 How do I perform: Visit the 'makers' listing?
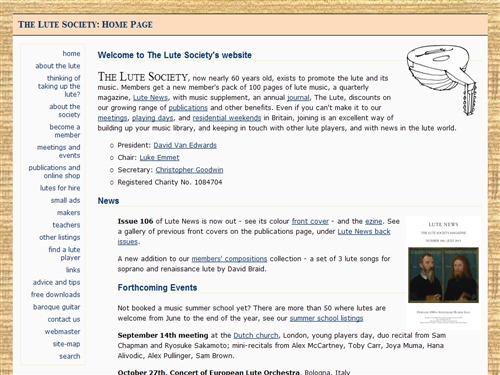[x=68, y=212]
